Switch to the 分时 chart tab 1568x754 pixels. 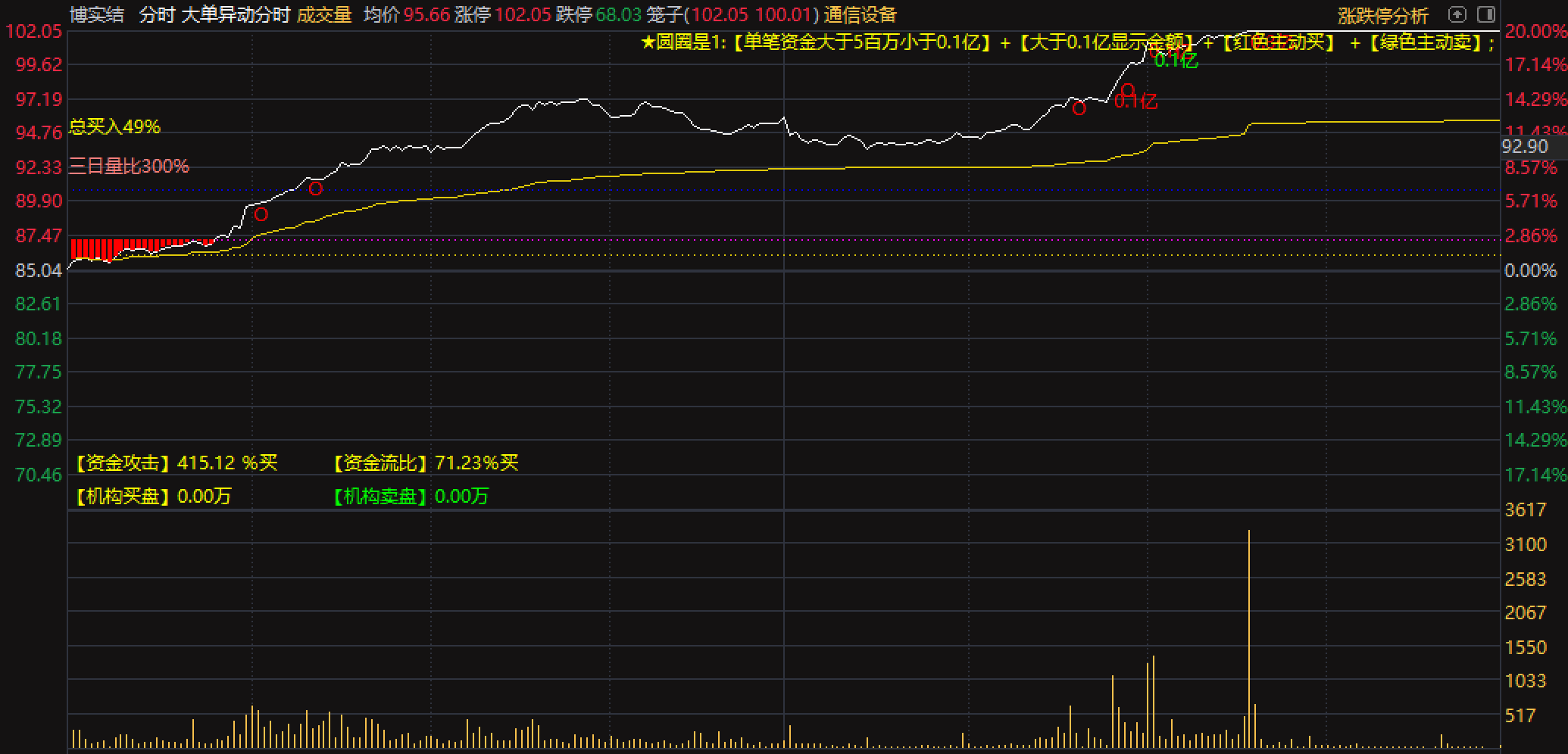click(156, 14)
